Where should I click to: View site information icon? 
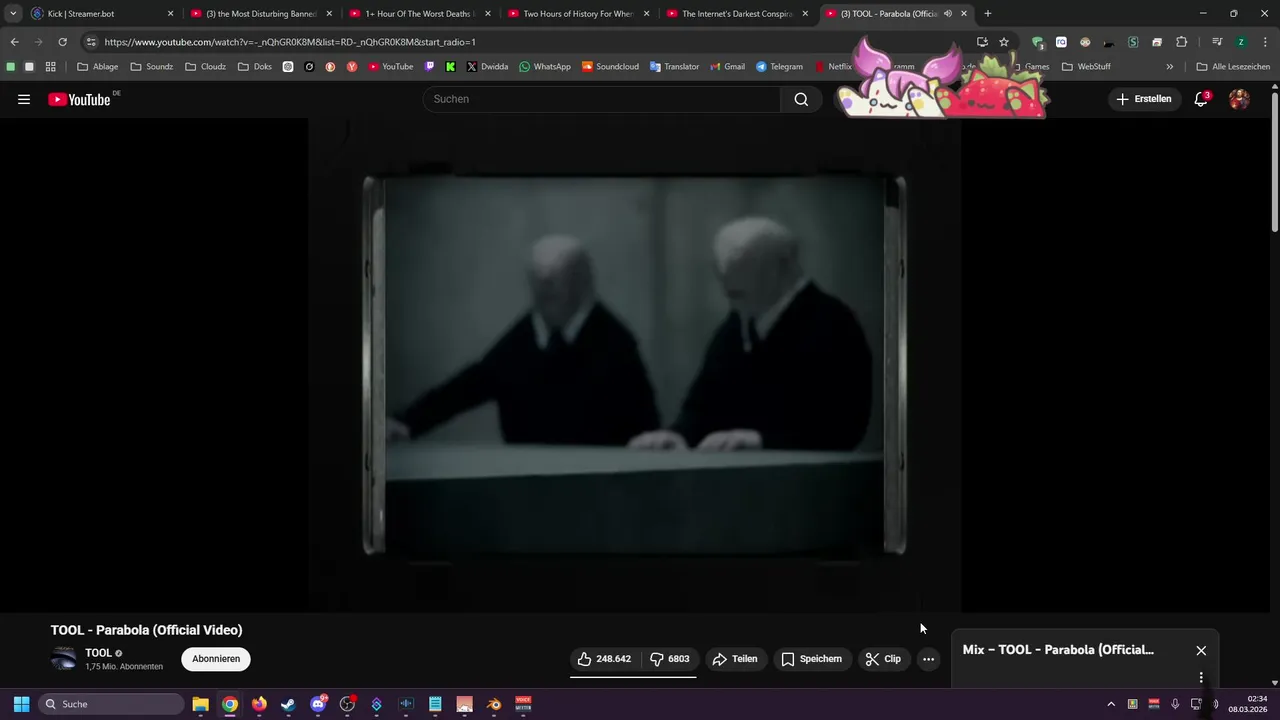coord(91,42)
